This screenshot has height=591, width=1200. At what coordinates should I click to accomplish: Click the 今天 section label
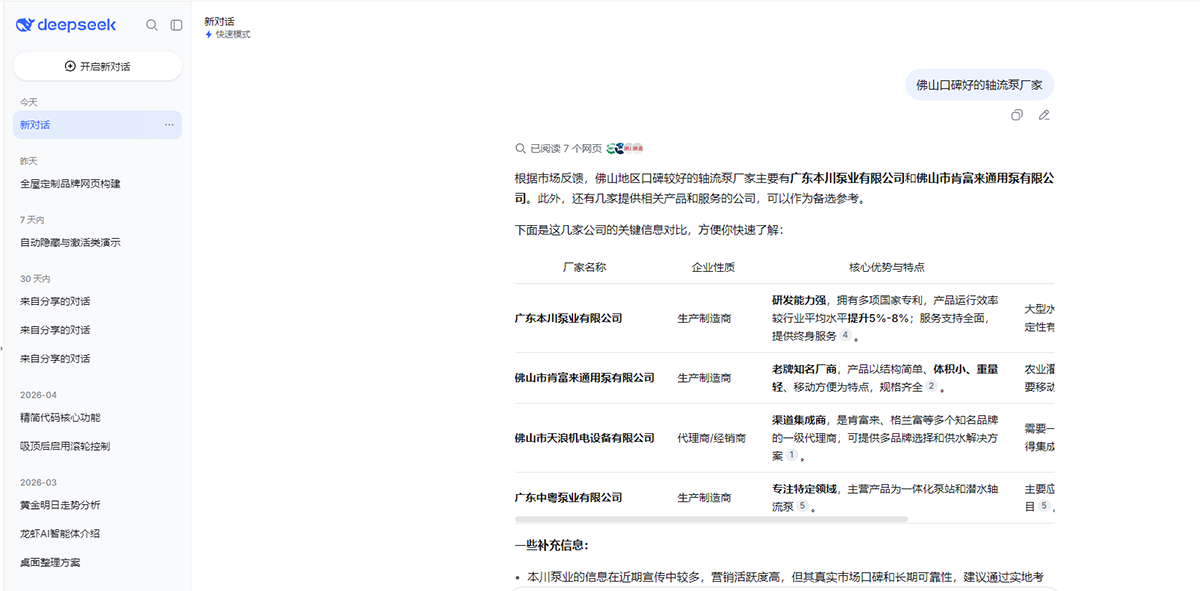pos(28,102)
